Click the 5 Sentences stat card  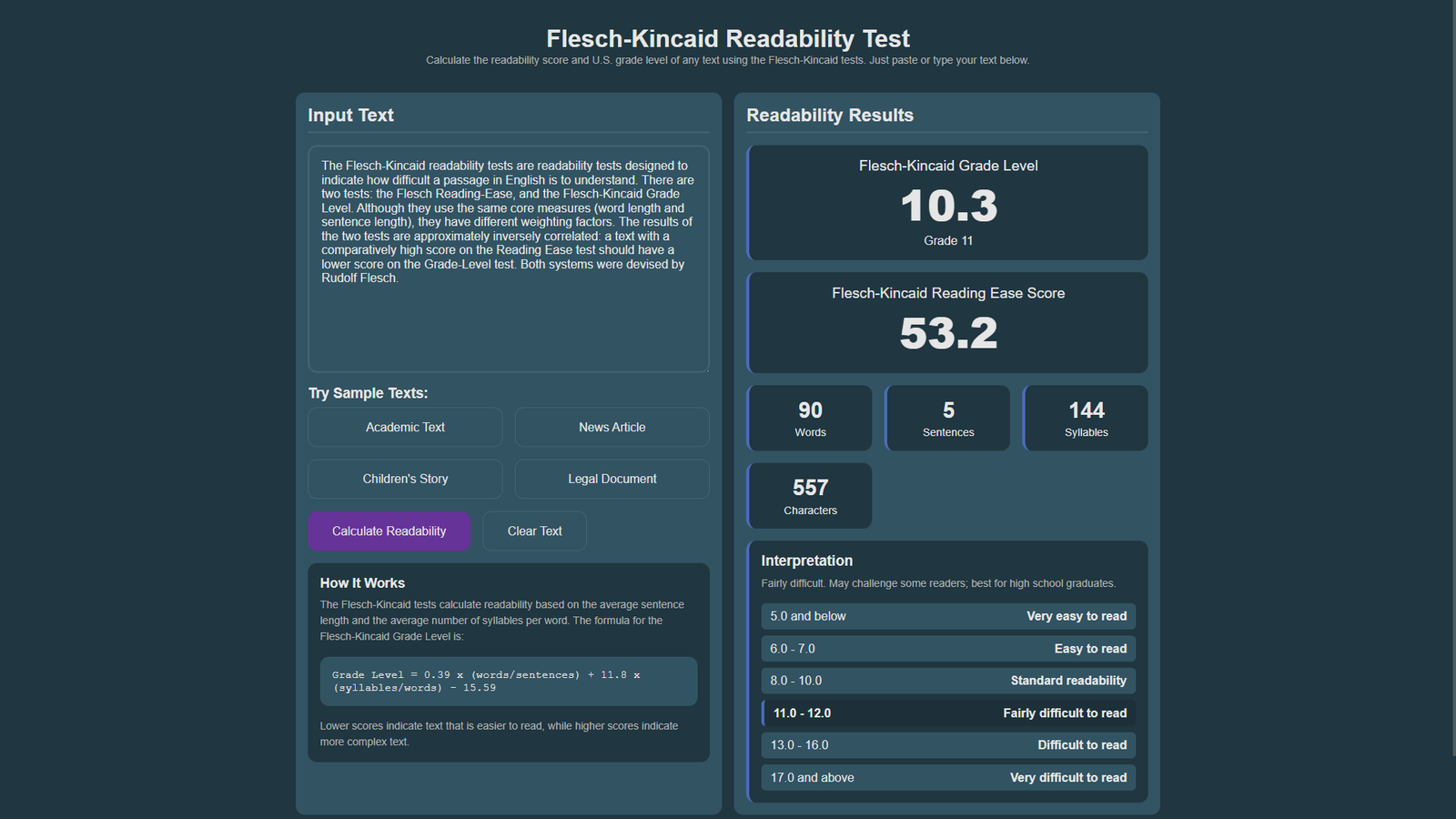point(947,419)
